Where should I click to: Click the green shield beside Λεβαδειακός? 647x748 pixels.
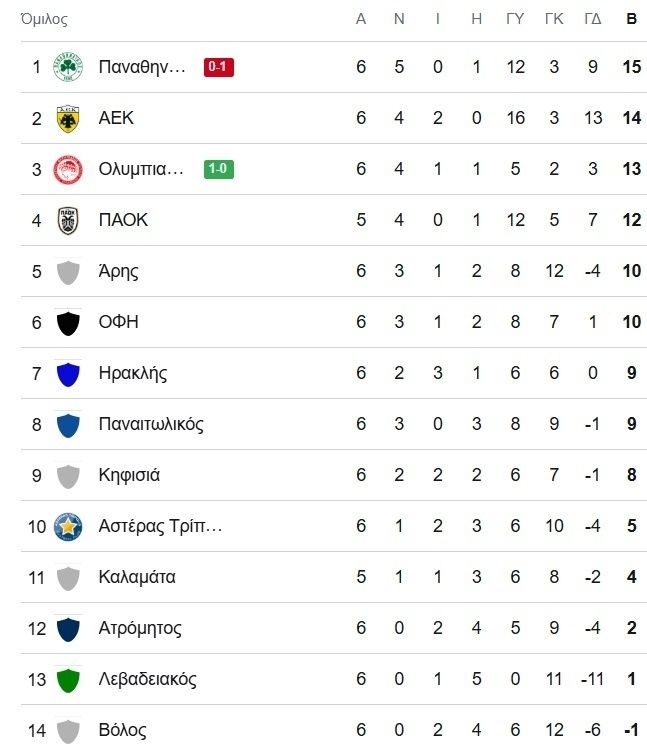pos(68,680)
